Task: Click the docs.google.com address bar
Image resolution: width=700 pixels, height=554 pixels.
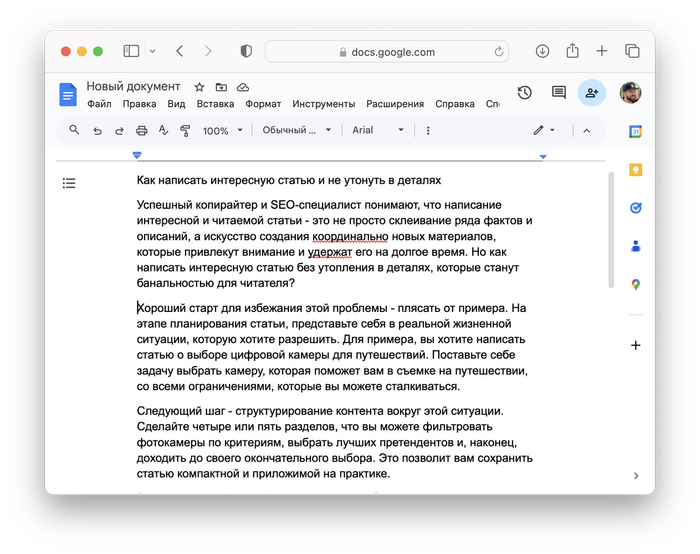Action: pyautogui.click(x=387, y=52)
